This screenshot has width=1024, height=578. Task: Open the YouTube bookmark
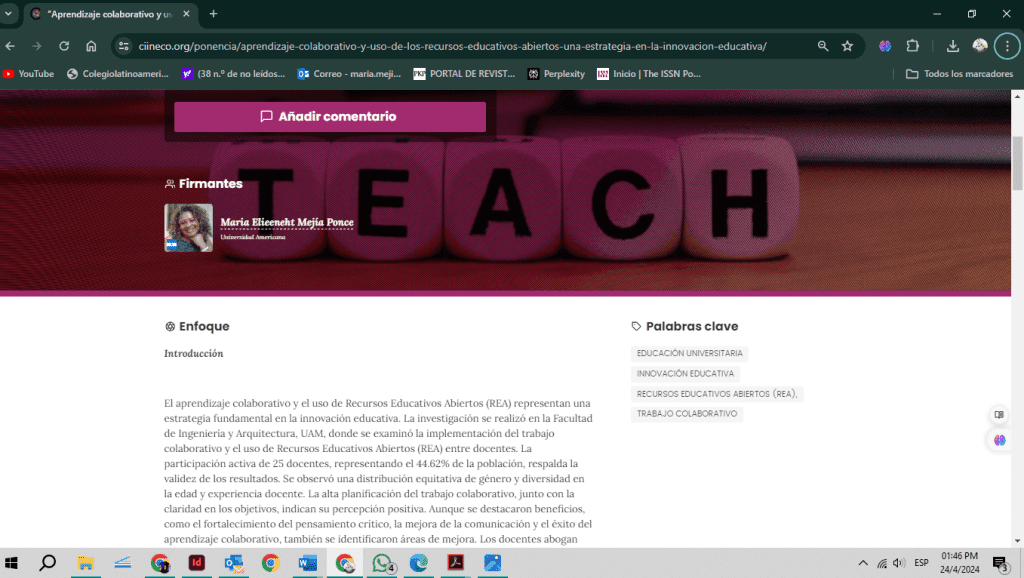tap(28, 74)
